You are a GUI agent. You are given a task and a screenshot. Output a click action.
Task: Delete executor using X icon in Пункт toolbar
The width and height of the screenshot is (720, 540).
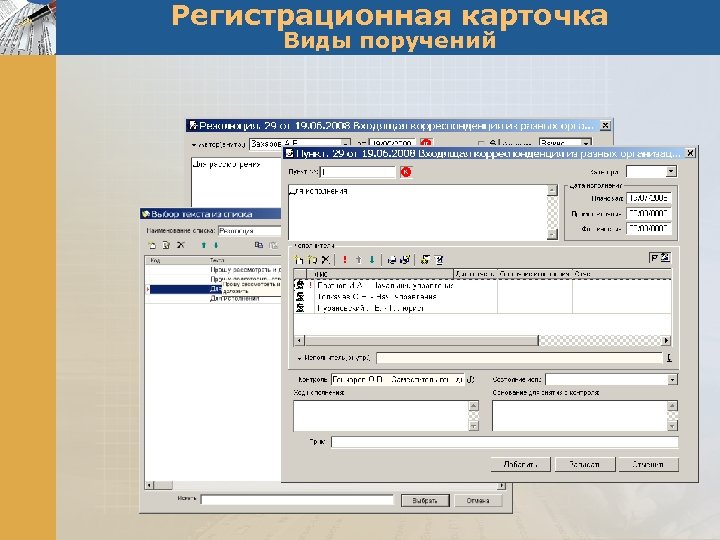pos(326,260)
